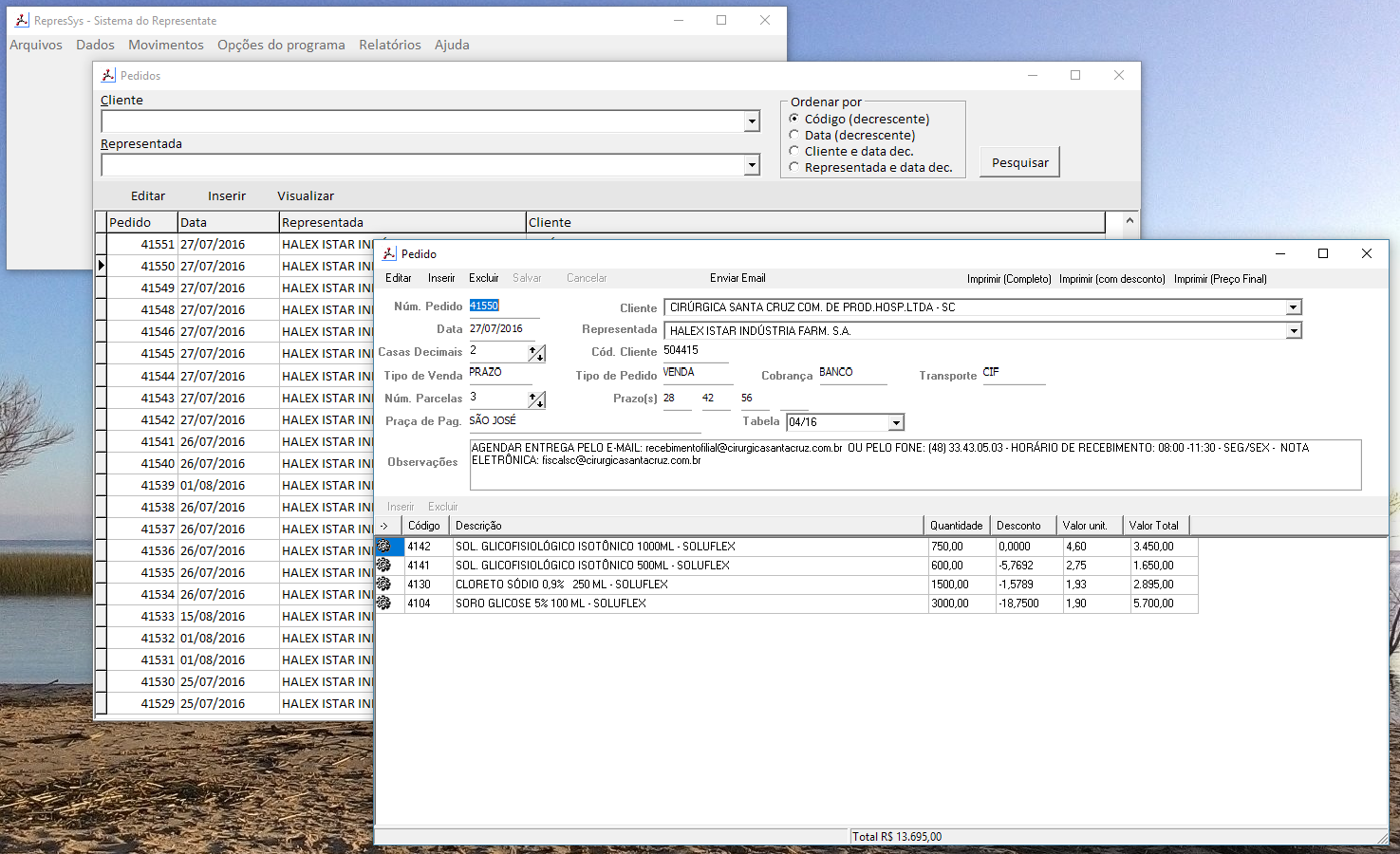Open the Movimentos menu
The height and width of the screenshot is (854, 1400).
(x=166, y=45)
